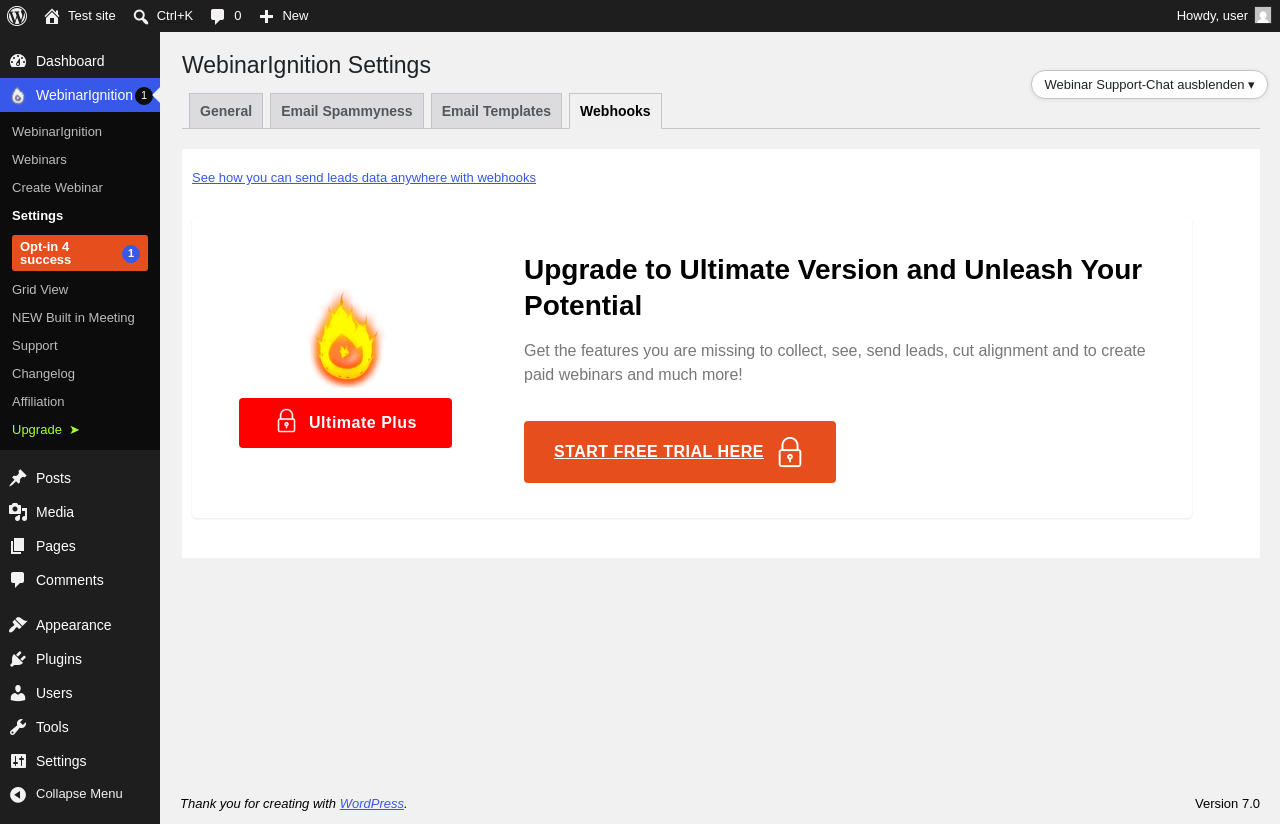Viewport: 1280px width, 824px height.
Task: Open the Grid View submenu item
Action: coord(40,290)
